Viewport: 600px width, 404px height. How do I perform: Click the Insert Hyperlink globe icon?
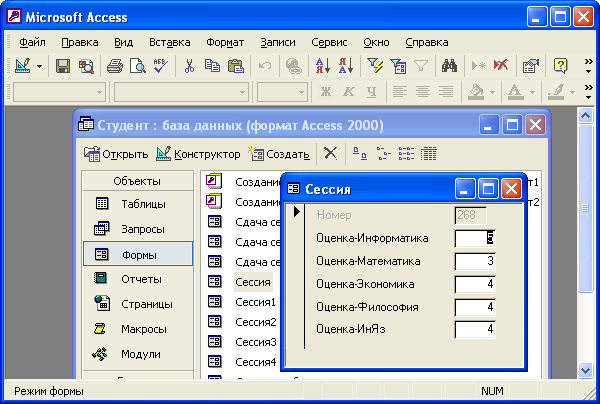(293, 66)
